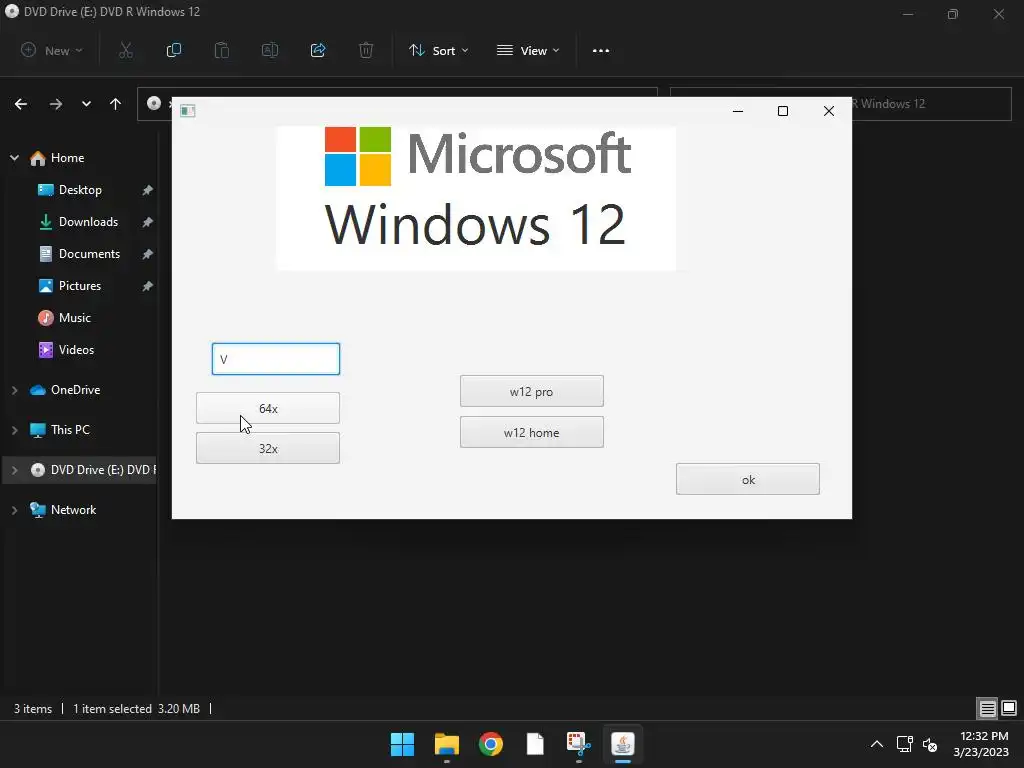The width and height of the screenshot is (1024, 768).
Task: Click the network status tray icon
Action: 904,744
